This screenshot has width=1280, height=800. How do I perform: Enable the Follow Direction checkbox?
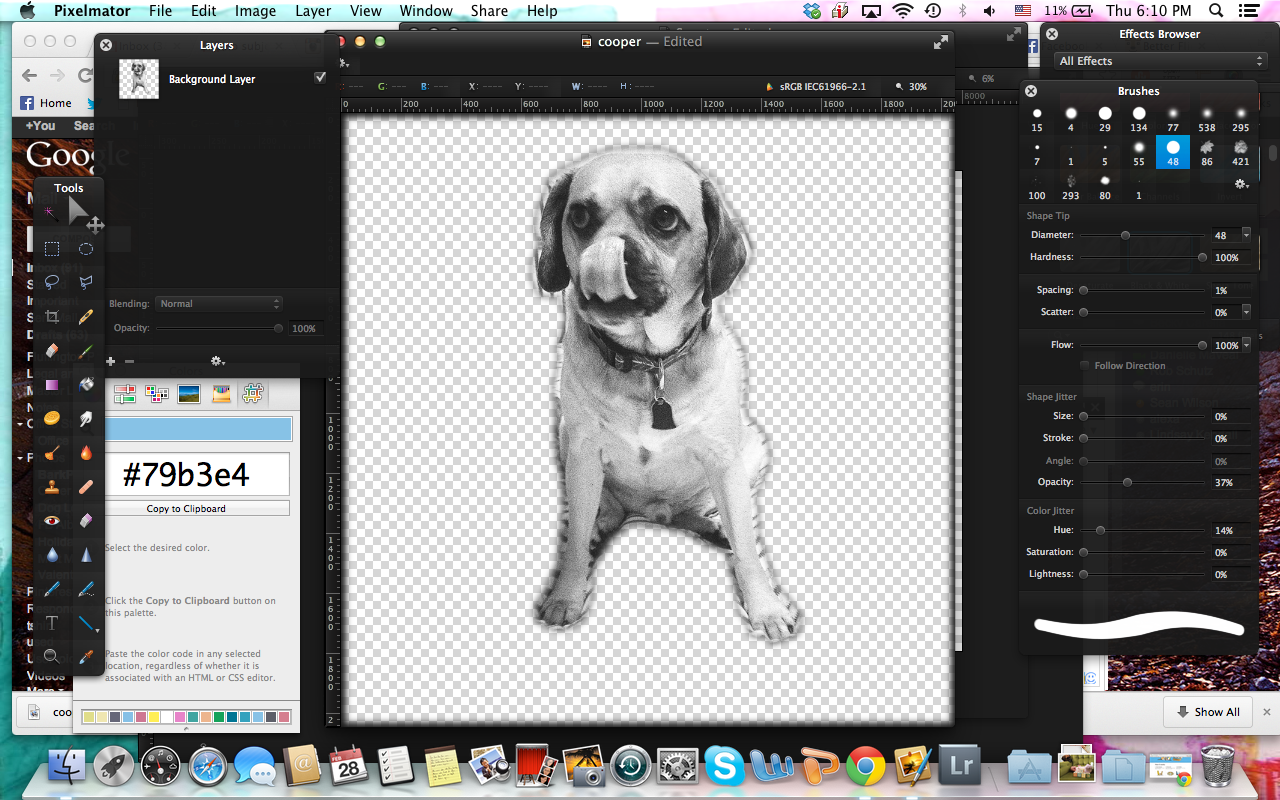click(1086, 366)
